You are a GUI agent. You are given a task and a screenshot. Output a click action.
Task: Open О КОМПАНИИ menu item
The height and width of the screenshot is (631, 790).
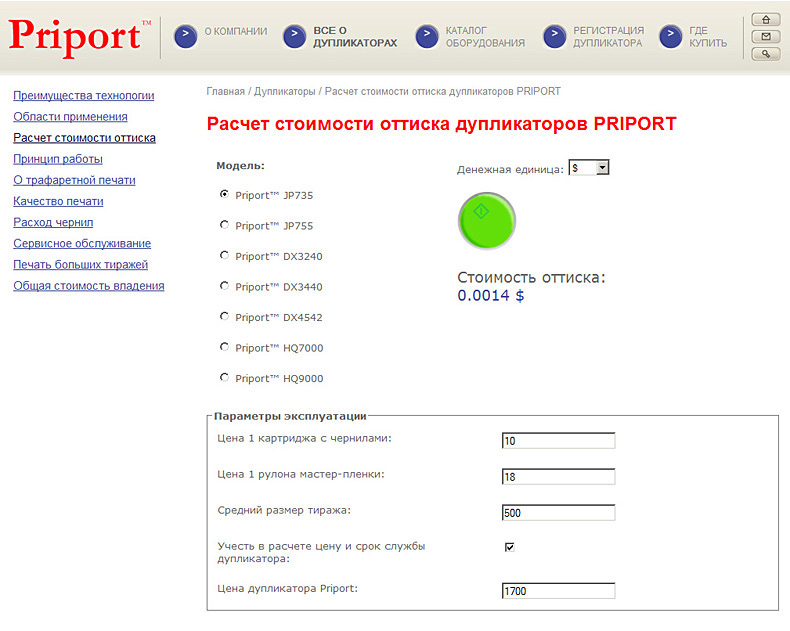pyautogui.click(x=236, y=31)
